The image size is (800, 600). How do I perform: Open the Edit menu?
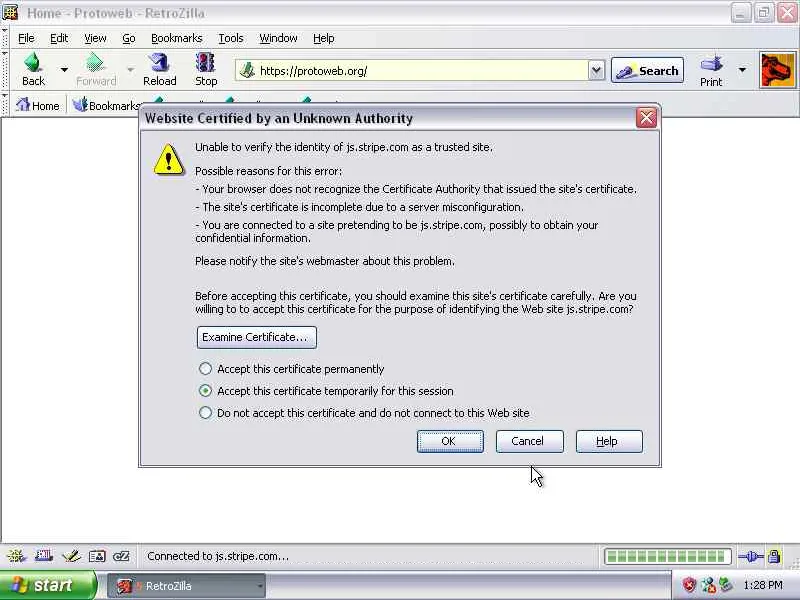pyautogui.click(x=59, y=38)
